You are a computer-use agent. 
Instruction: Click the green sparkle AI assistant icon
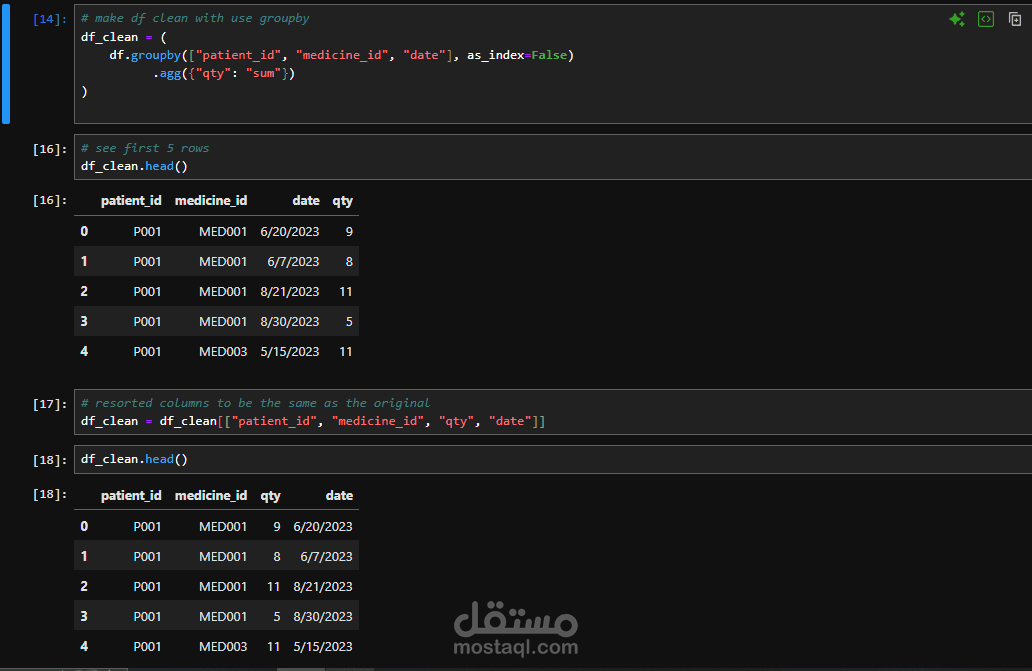[957, 19]
